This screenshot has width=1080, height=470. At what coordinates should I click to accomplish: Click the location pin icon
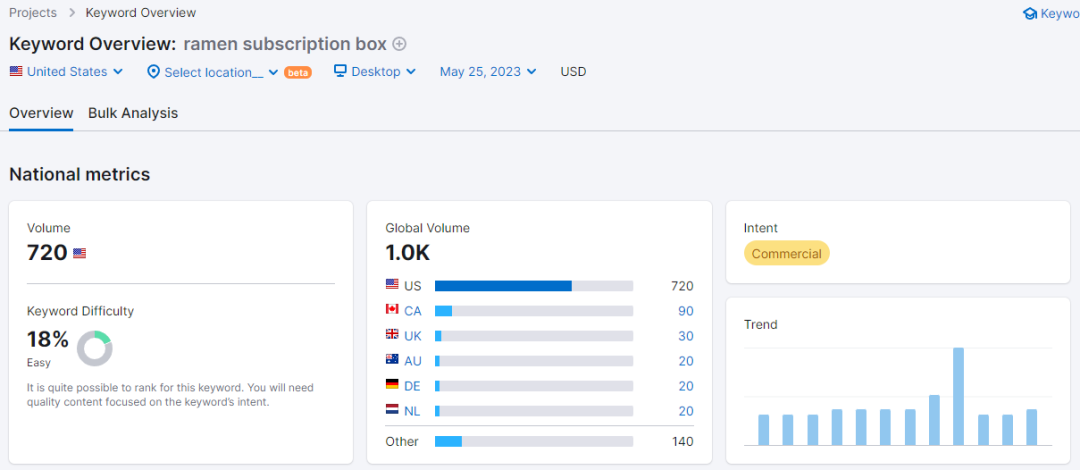(x=153, y=72)
